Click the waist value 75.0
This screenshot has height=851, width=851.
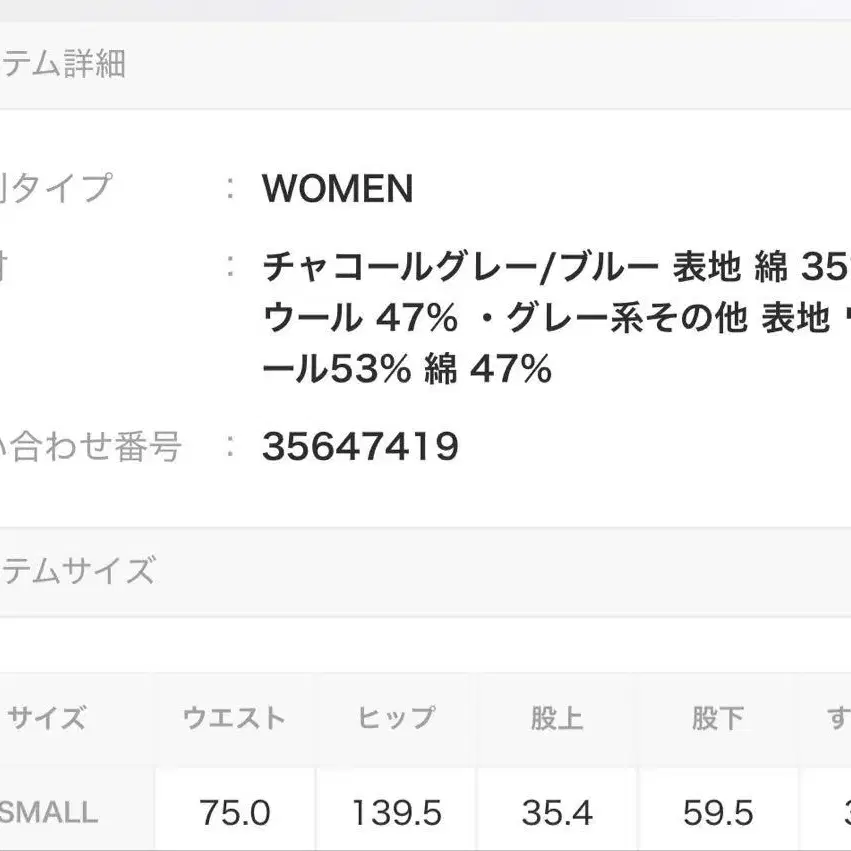tap(234, 814)
